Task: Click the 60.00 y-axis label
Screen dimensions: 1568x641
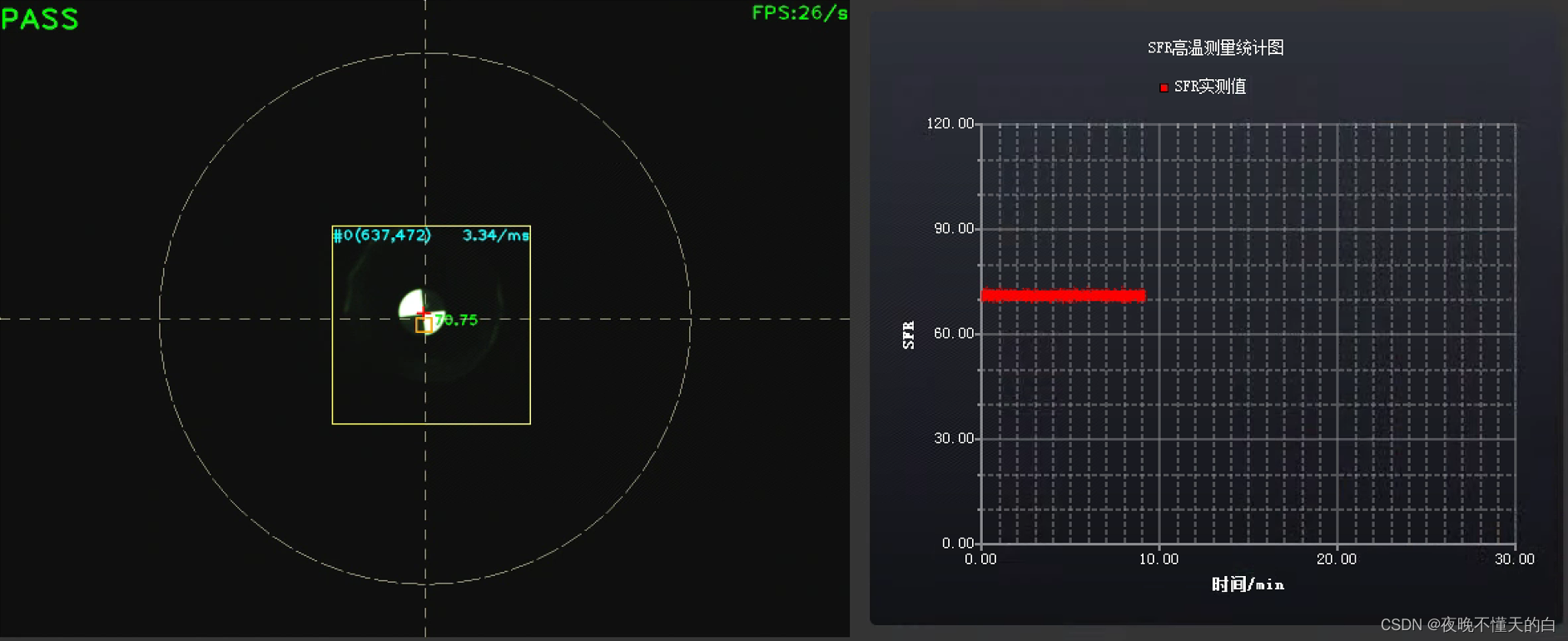Action: pyautogui.click(x=954, y=333)
